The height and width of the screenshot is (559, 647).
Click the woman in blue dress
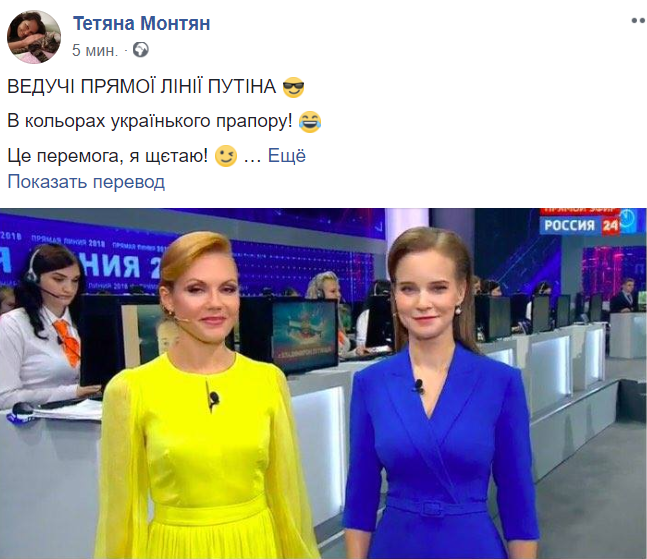coord(437,393)
